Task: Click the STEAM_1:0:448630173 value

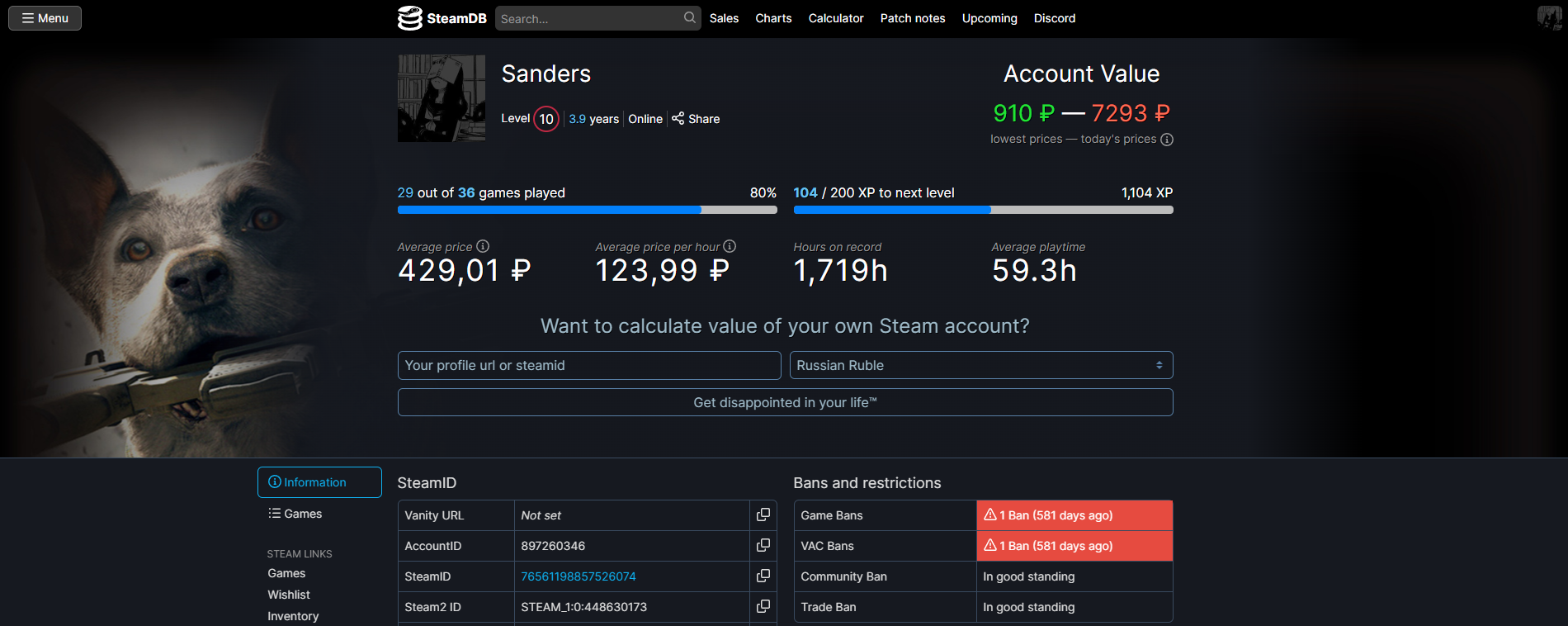Action: [x=584, y=607]
